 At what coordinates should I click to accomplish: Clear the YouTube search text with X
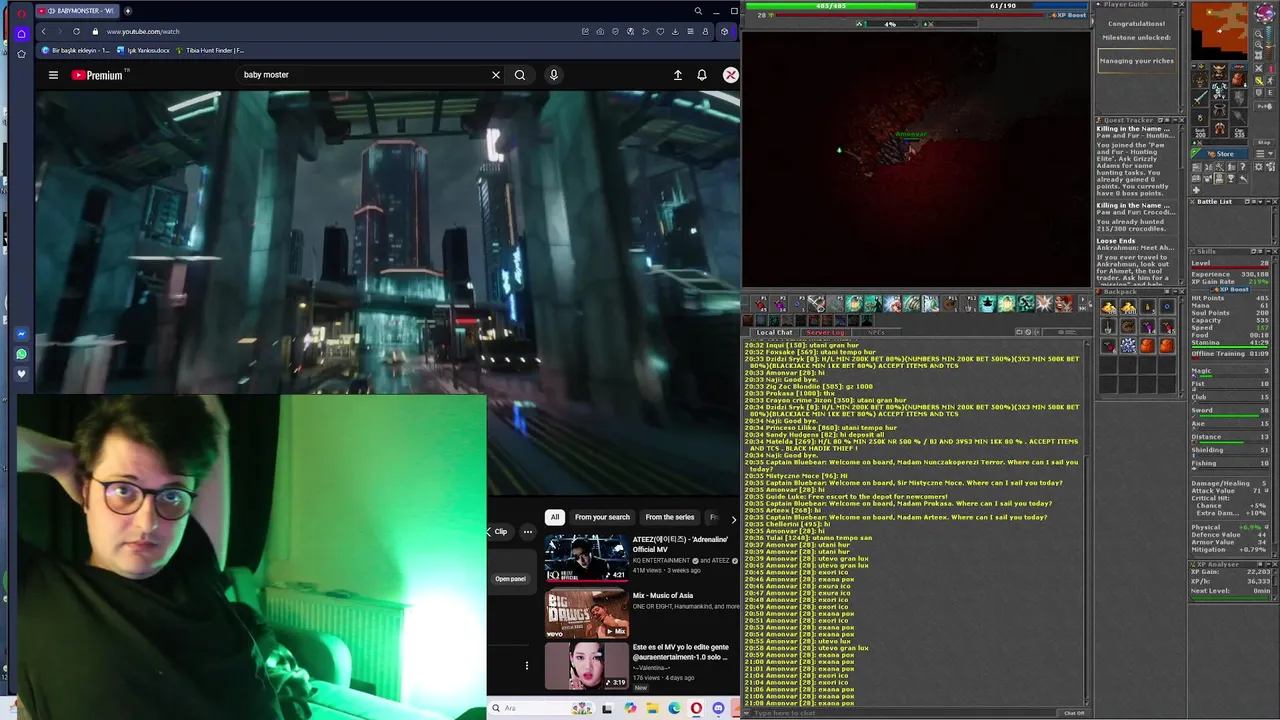[x=495, y=75]
